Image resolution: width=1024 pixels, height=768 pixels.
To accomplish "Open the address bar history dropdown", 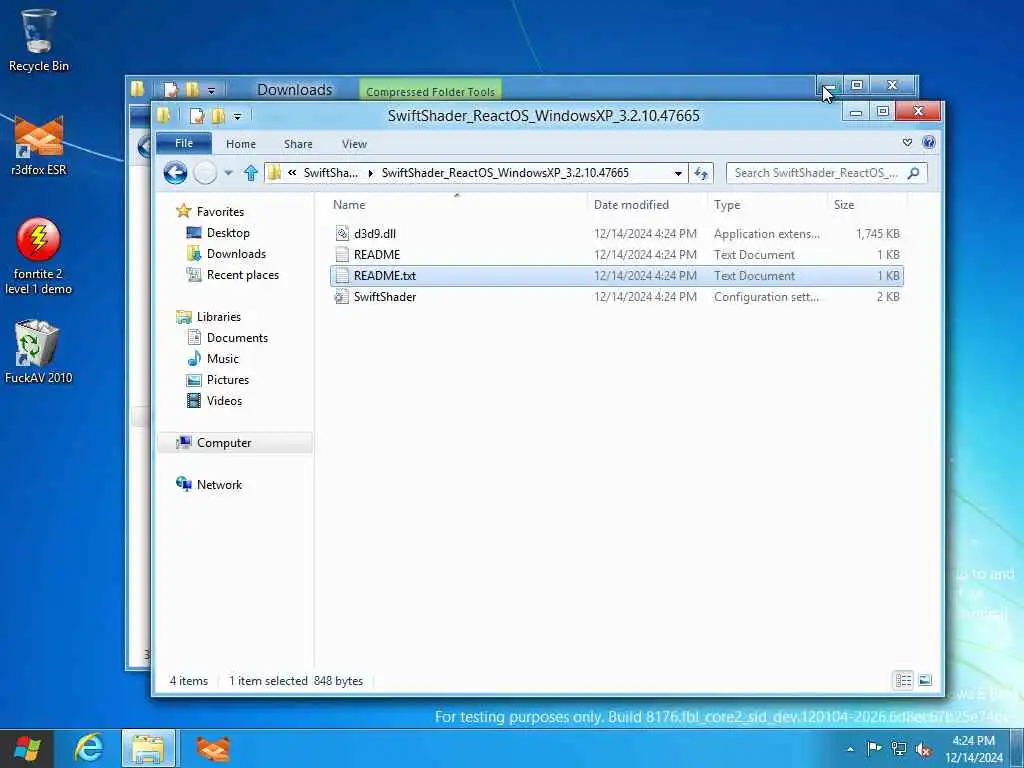I will coord(678,173).
